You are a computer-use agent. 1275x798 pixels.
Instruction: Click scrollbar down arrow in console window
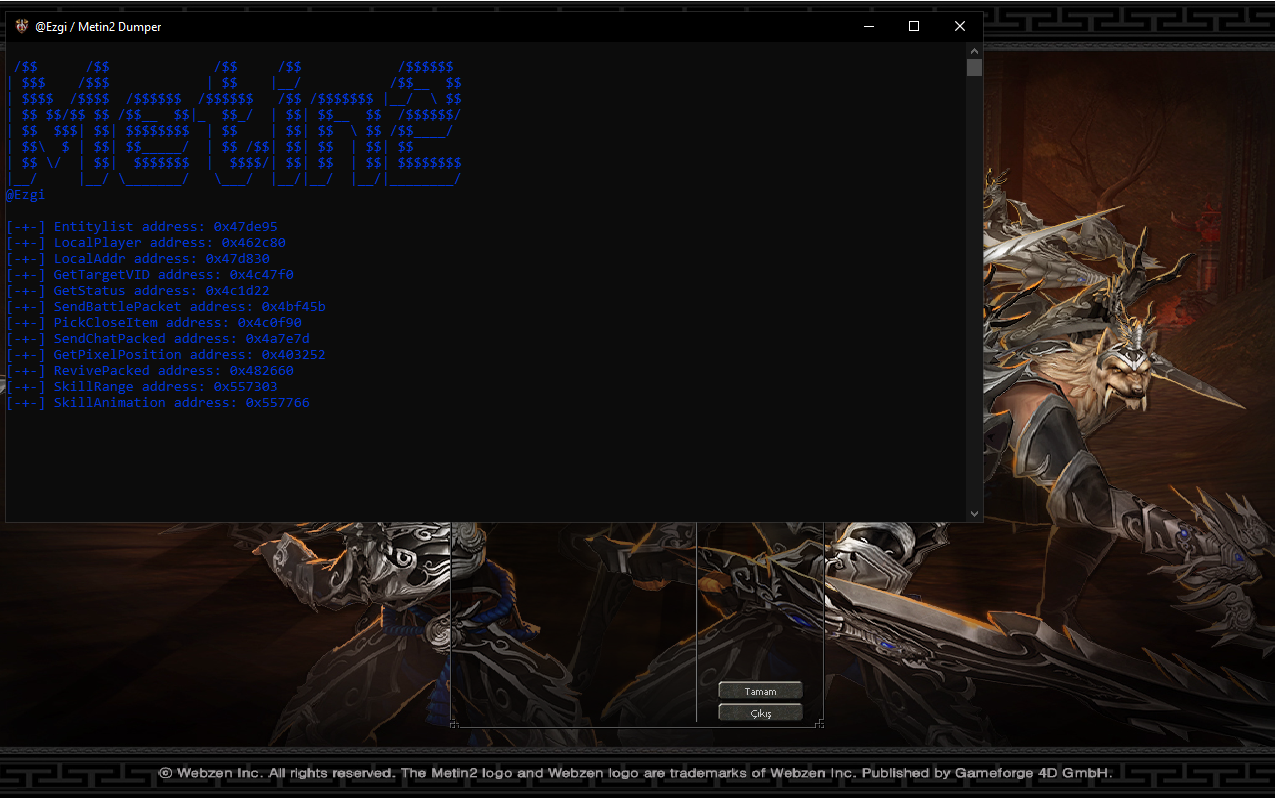pyautogui.click(x=975, y=513)
